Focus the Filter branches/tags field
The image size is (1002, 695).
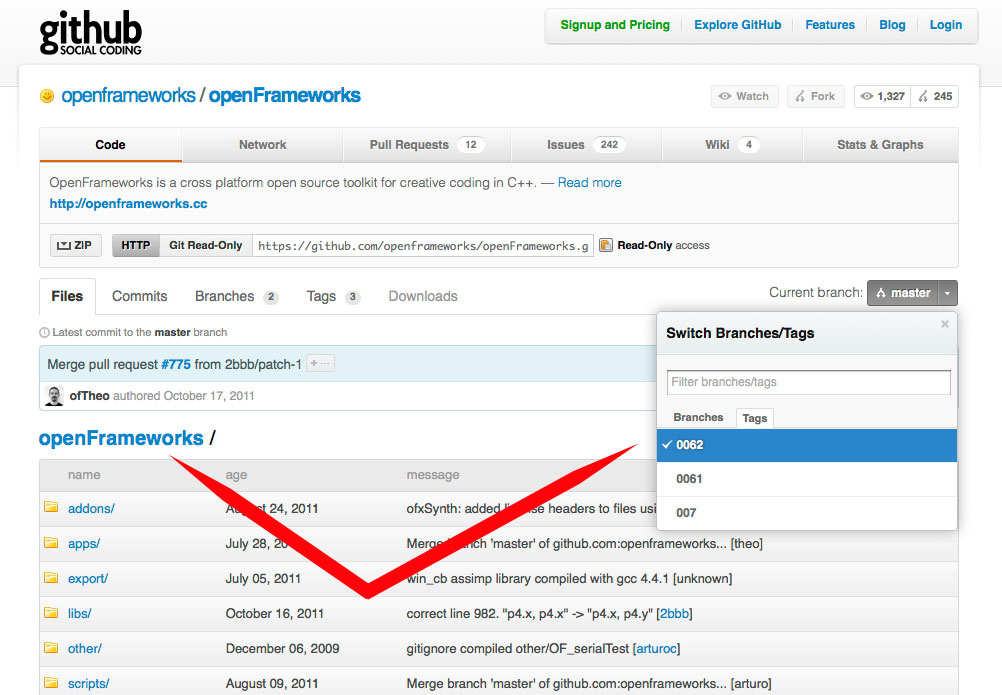pyautogui.click(x=808, y=382)
